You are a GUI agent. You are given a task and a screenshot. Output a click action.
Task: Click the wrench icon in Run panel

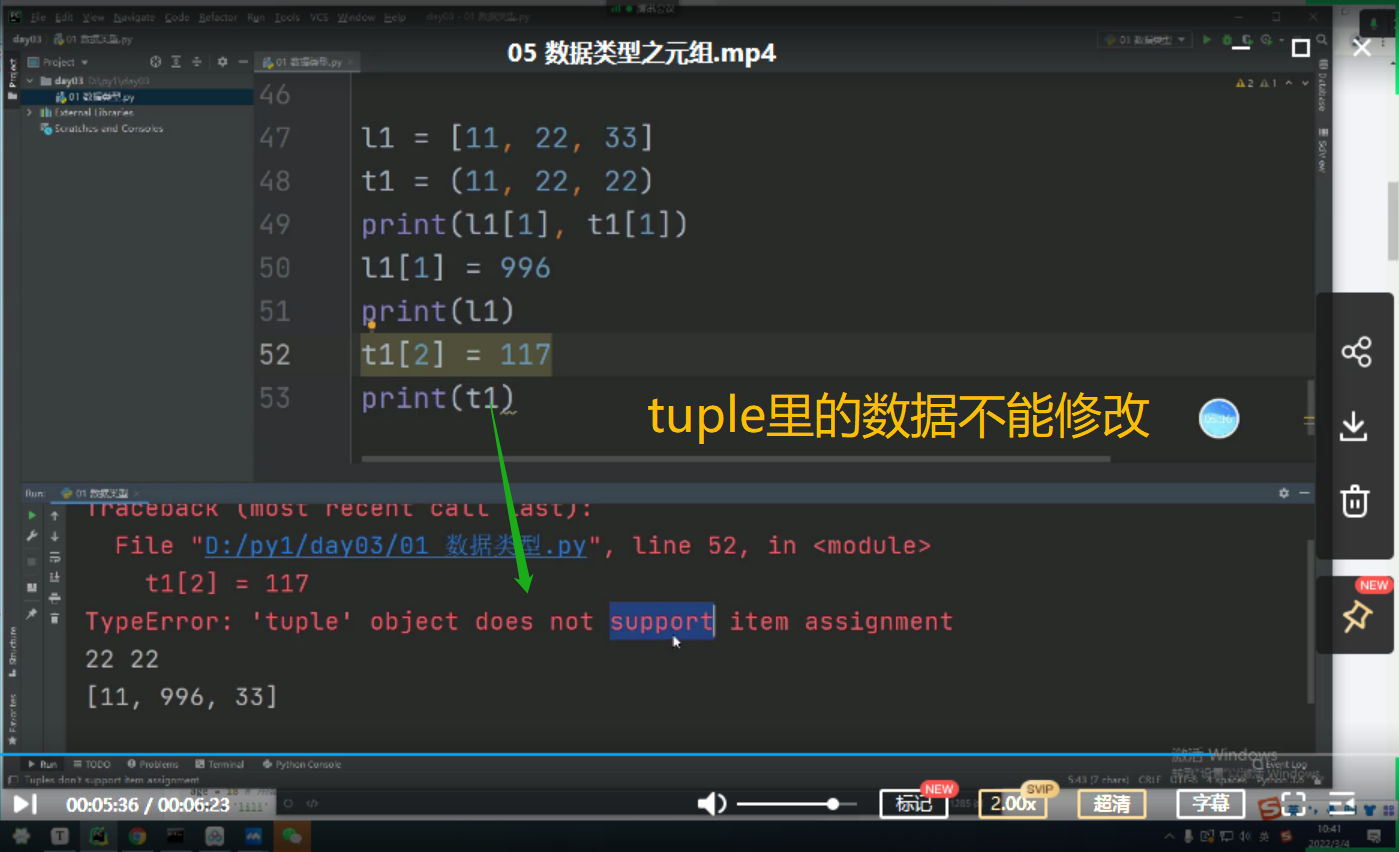(x=32, y=537)
